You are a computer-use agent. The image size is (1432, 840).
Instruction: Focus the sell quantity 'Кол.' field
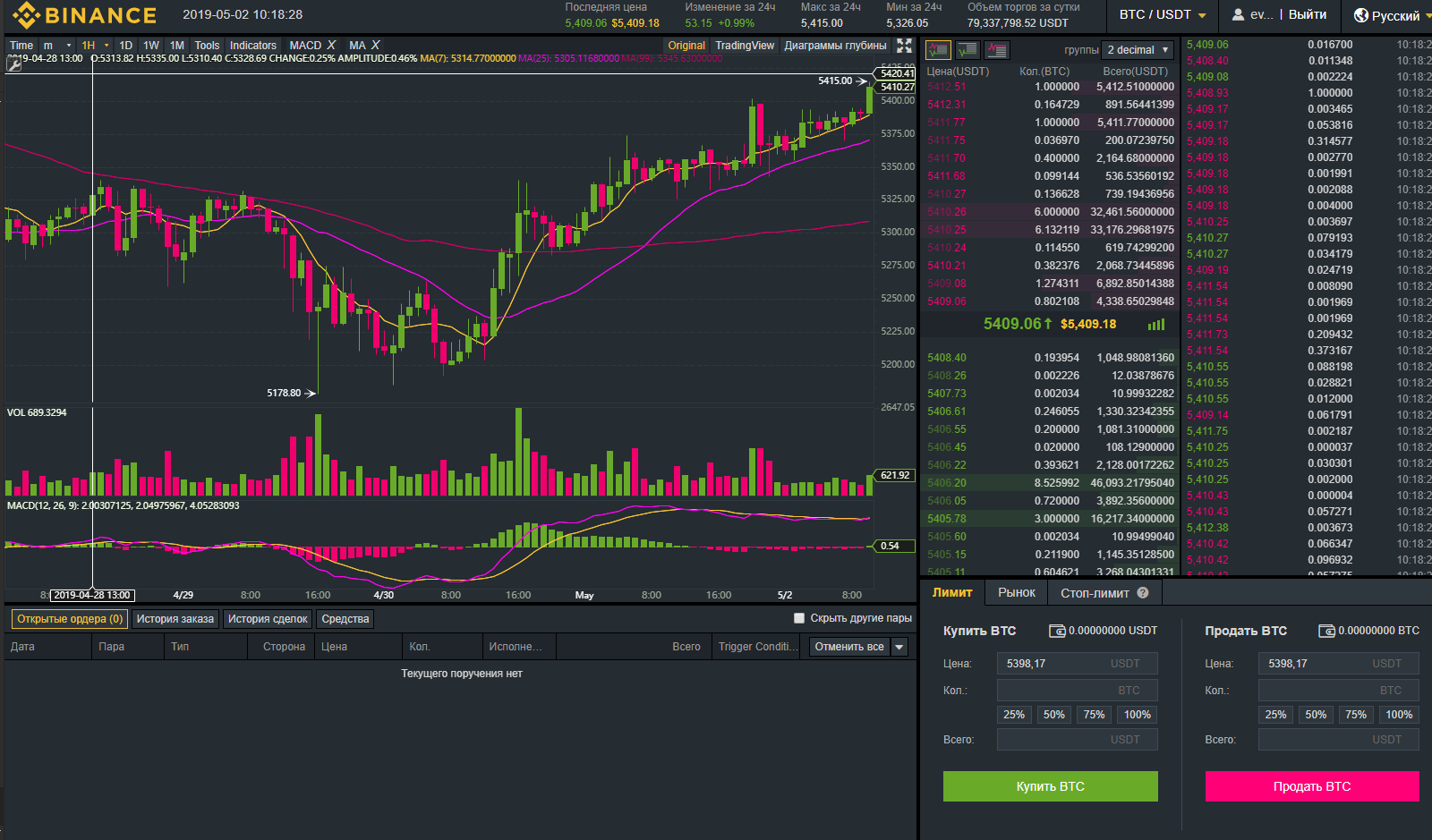point(1339,691)
